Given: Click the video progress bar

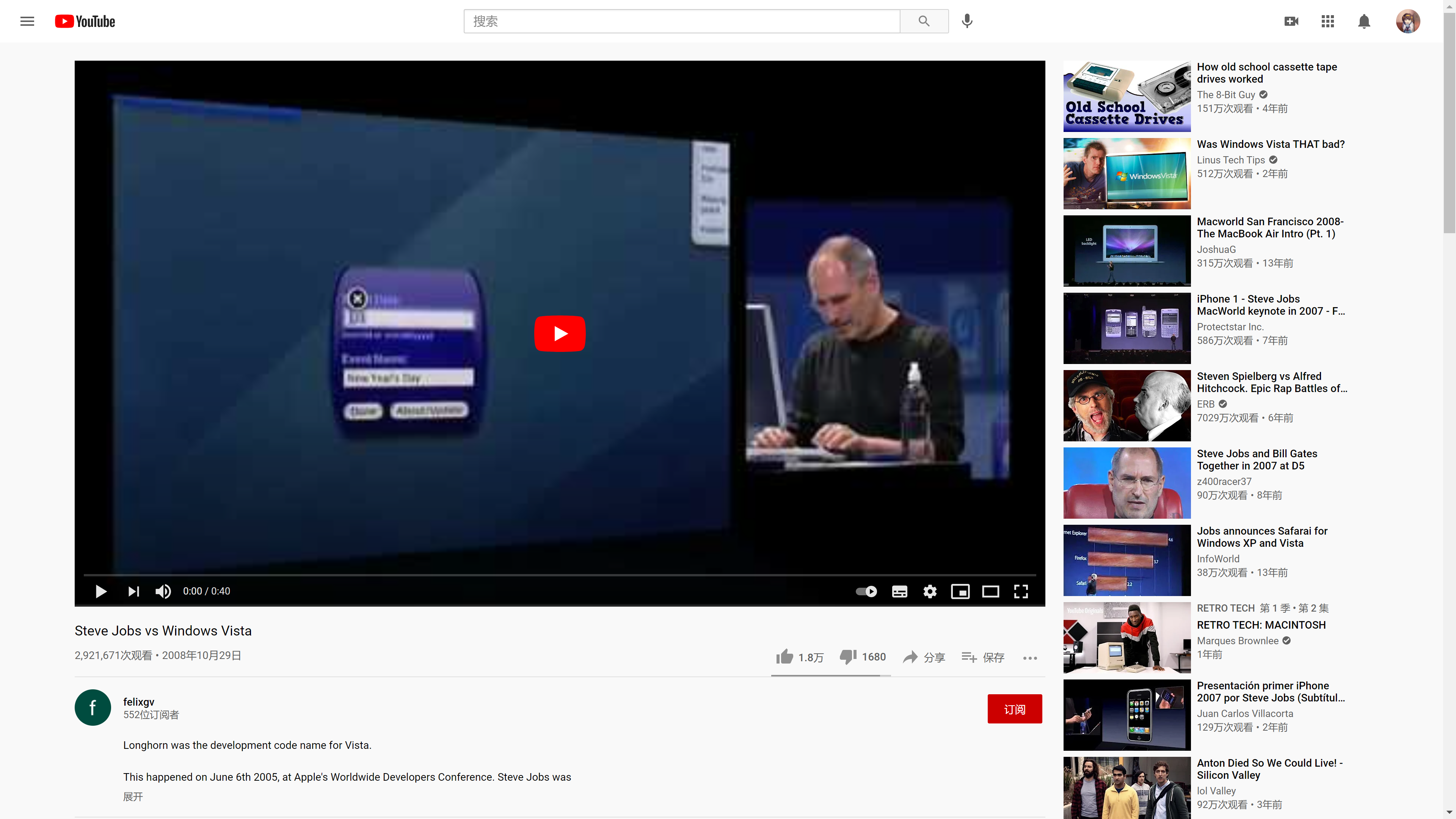Looking at the screenshot, I should [x=560, y=575].
